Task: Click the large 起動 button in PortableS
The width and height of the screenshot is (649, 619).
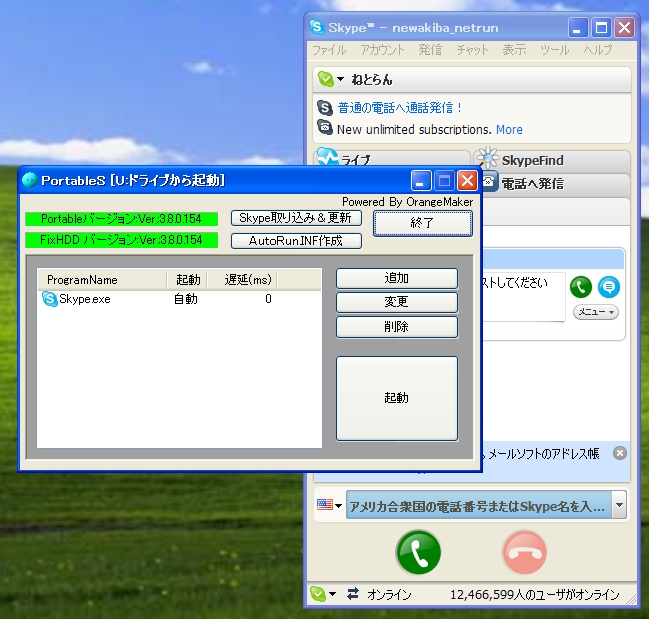Action: click(397, 398)
